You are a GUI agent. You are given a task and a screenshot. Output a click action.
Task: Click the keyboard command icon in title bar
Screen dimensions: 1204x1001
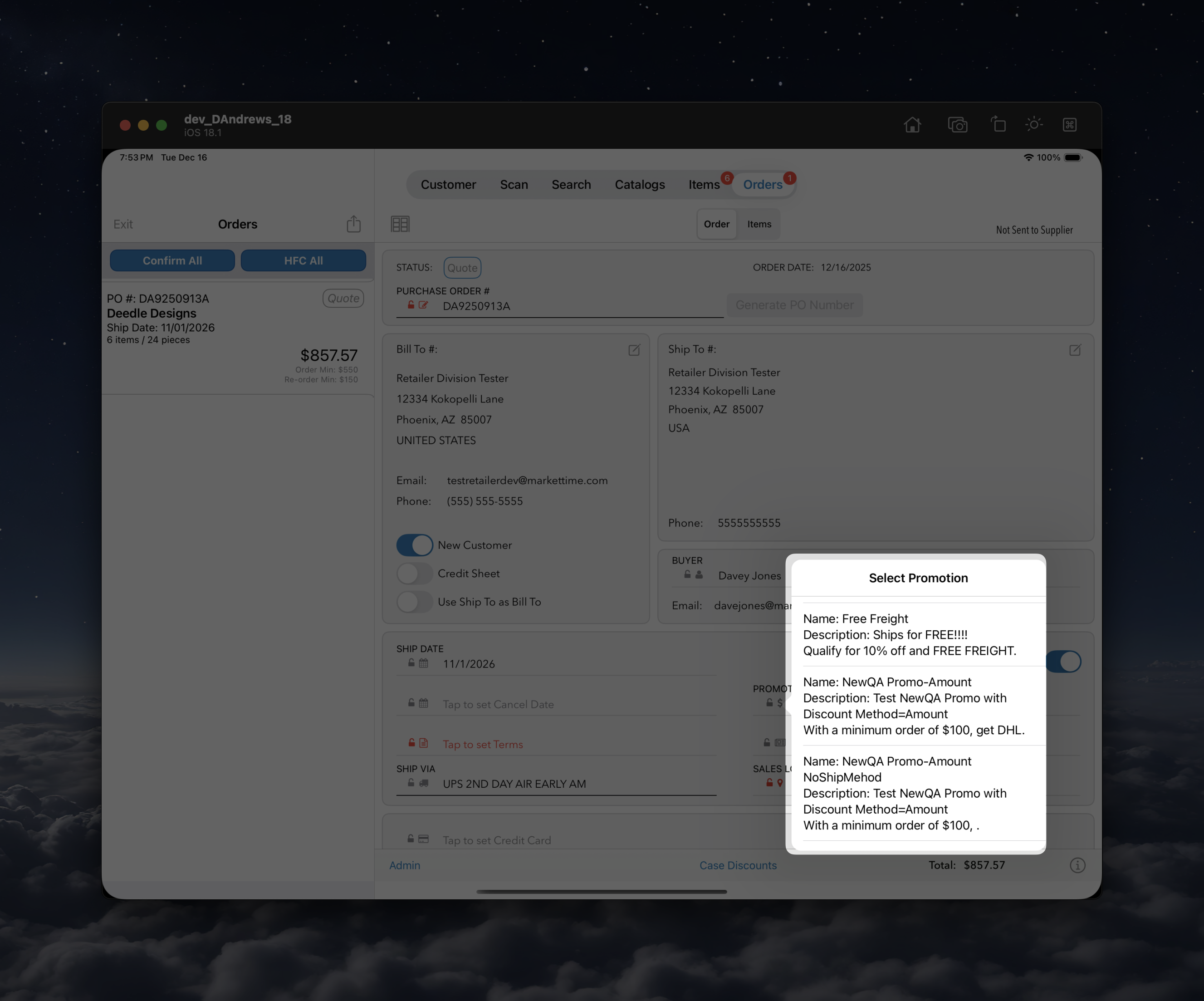1070,124
